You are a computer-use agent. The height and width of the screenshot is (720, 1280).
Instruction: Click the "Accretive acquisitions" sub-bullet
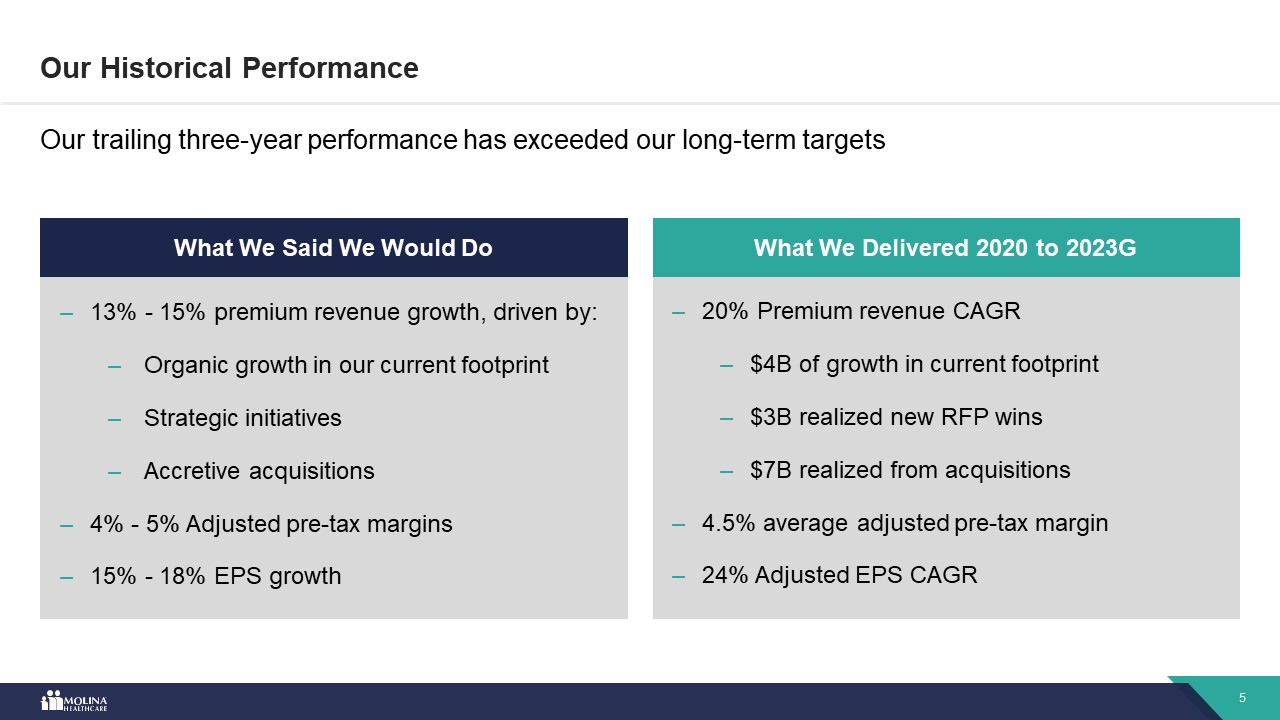(x=259, y=470)
